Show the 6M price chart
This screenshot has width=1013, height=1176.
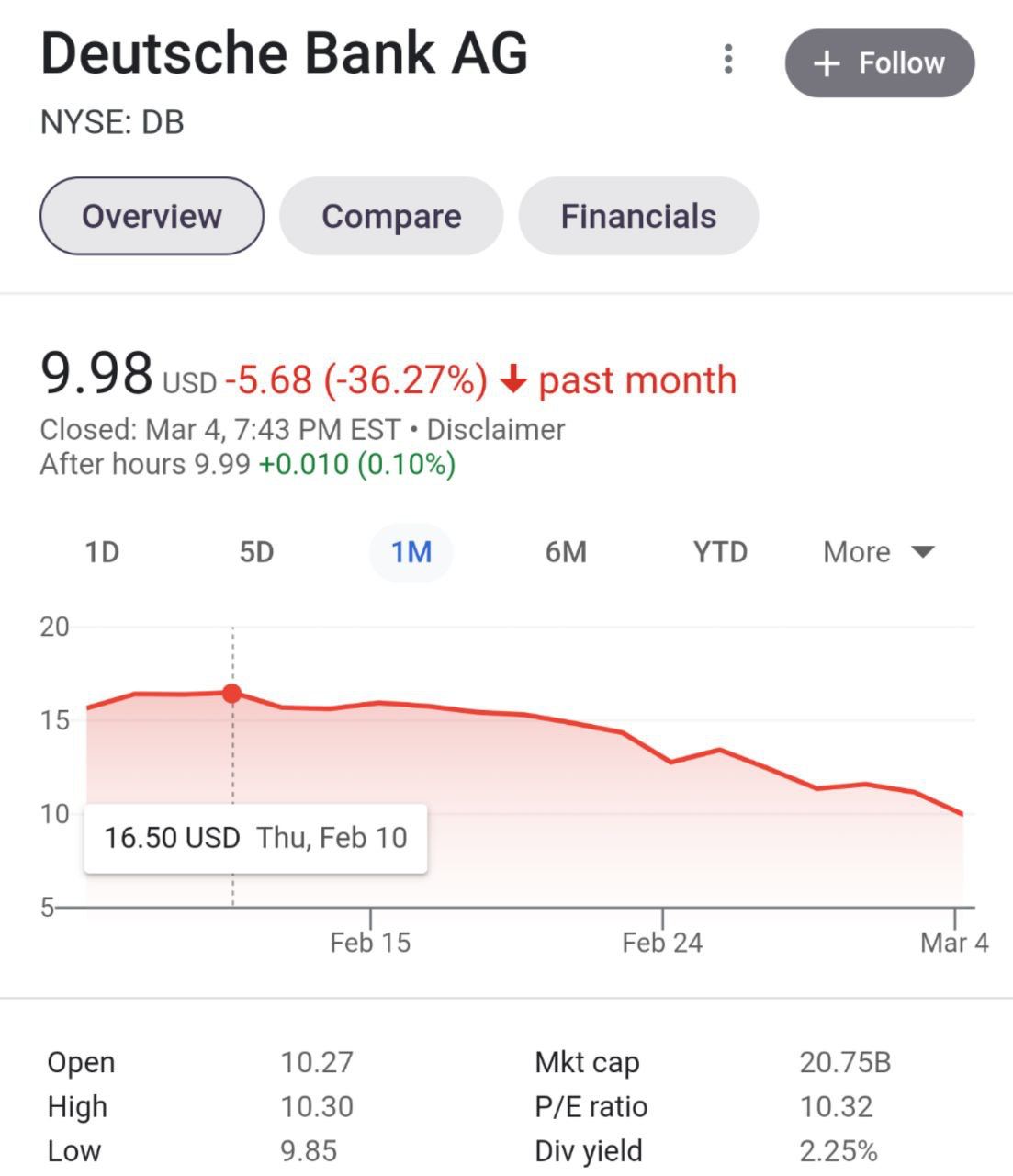[566, 552]
